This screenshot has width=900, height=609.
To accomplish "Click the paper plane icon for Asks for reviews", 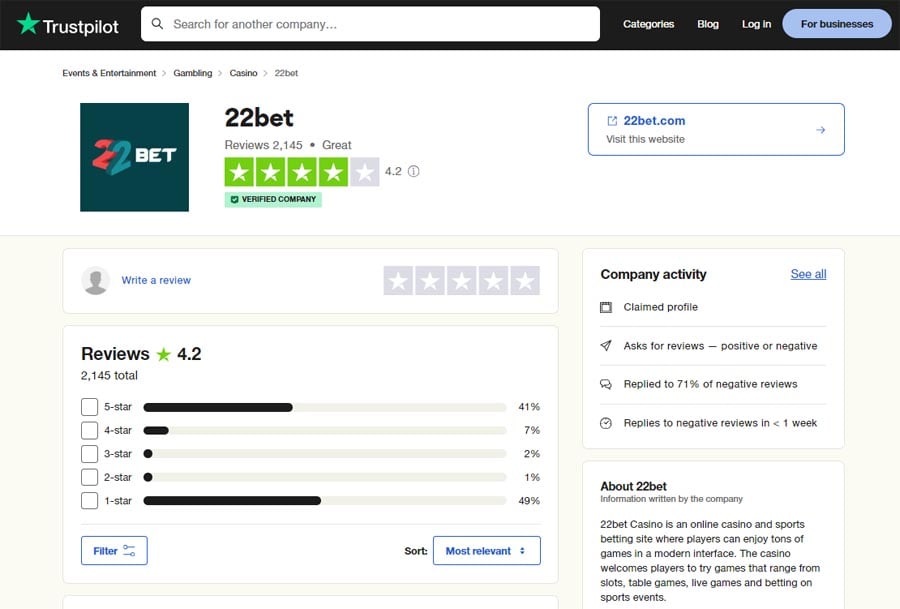I will coord(606,346).
